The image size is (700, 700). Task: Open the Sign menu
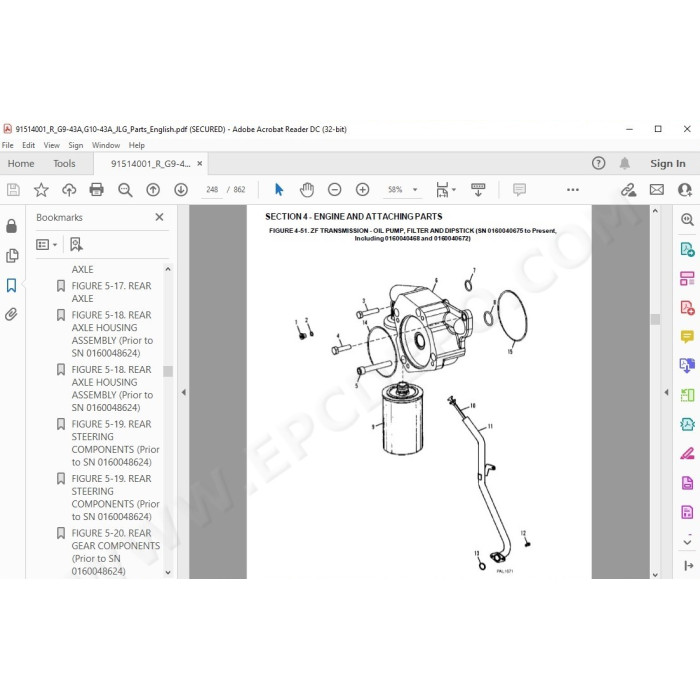click(x=76, y=145)
